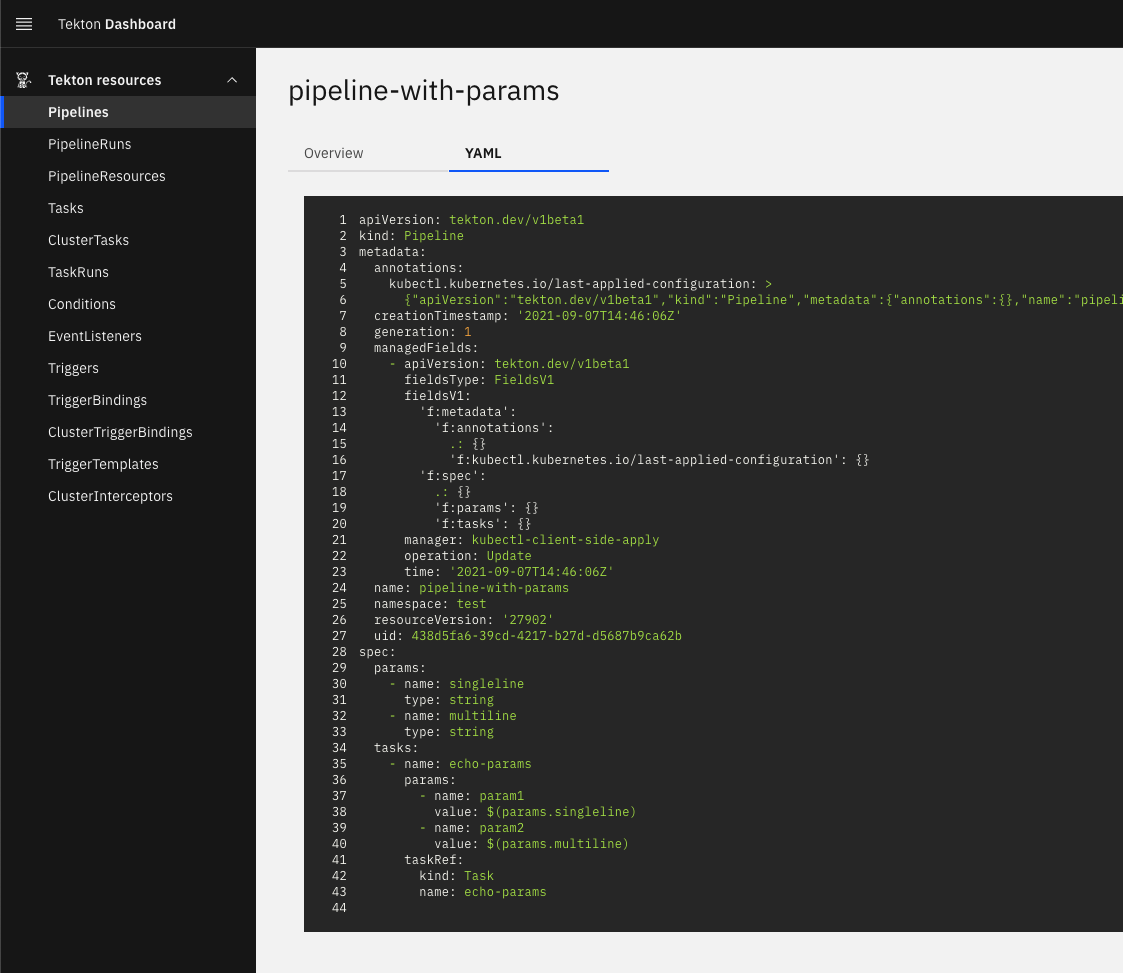1123x973 pixels.
Task: Click the 'echo-params' task name on line 35
Action: [490, 764]
